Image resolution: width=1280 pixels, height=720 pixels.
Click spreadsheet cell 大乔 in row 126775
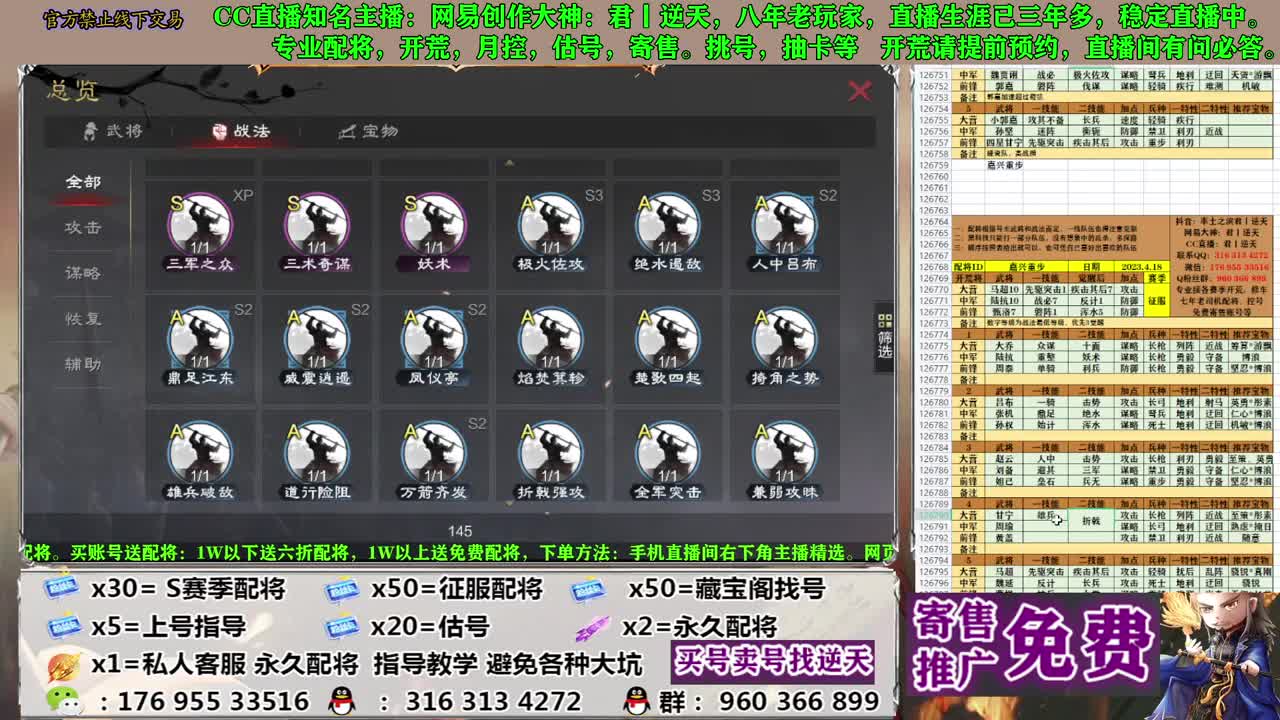1003,346
